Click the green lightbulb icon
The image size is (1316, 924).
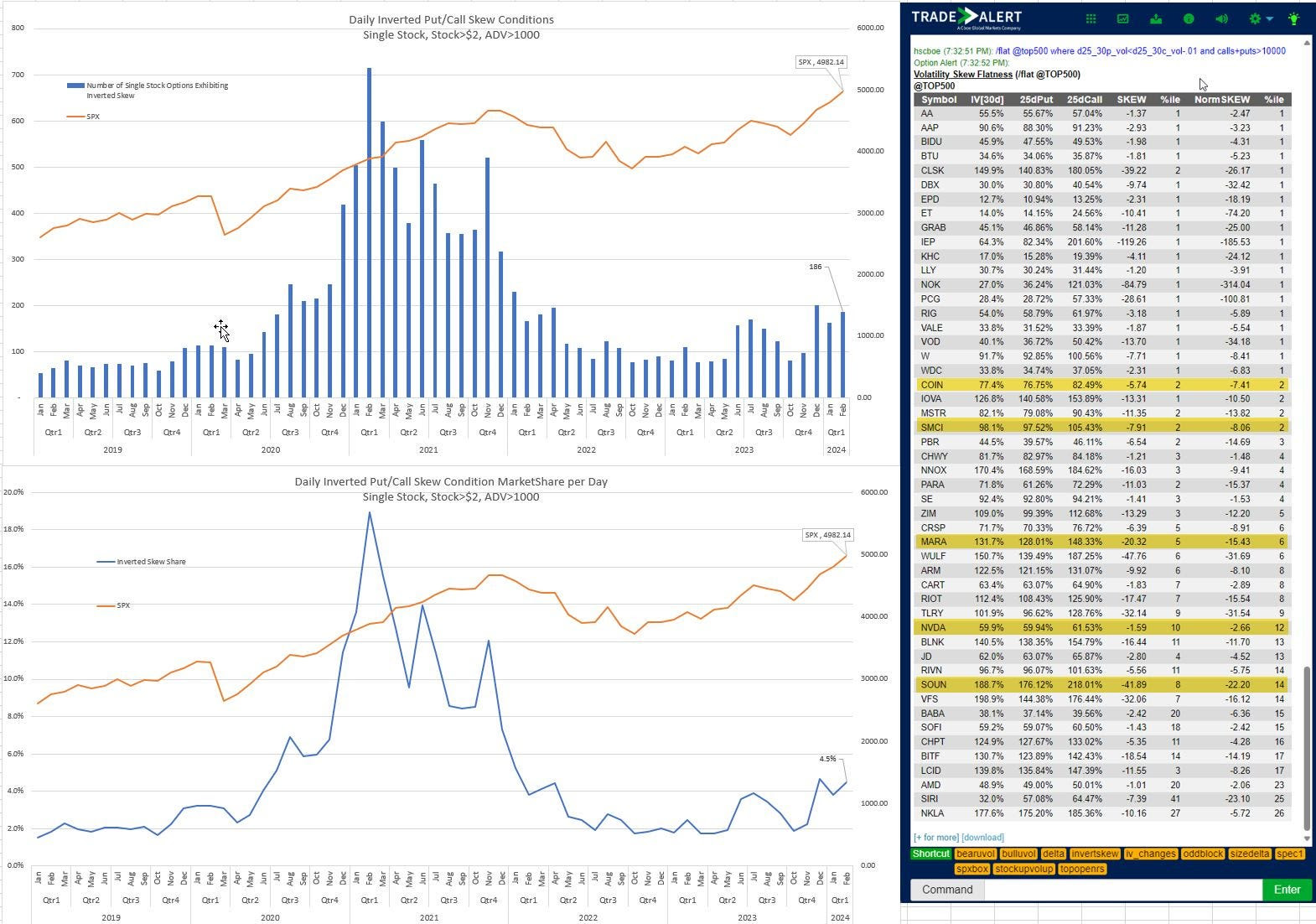(1294, 18)
